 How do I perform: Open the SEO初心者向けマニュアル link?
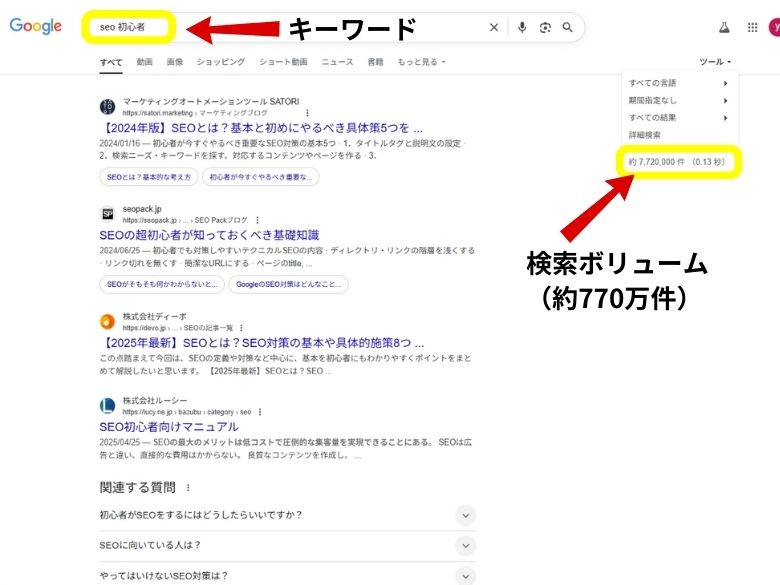point(169,427)
